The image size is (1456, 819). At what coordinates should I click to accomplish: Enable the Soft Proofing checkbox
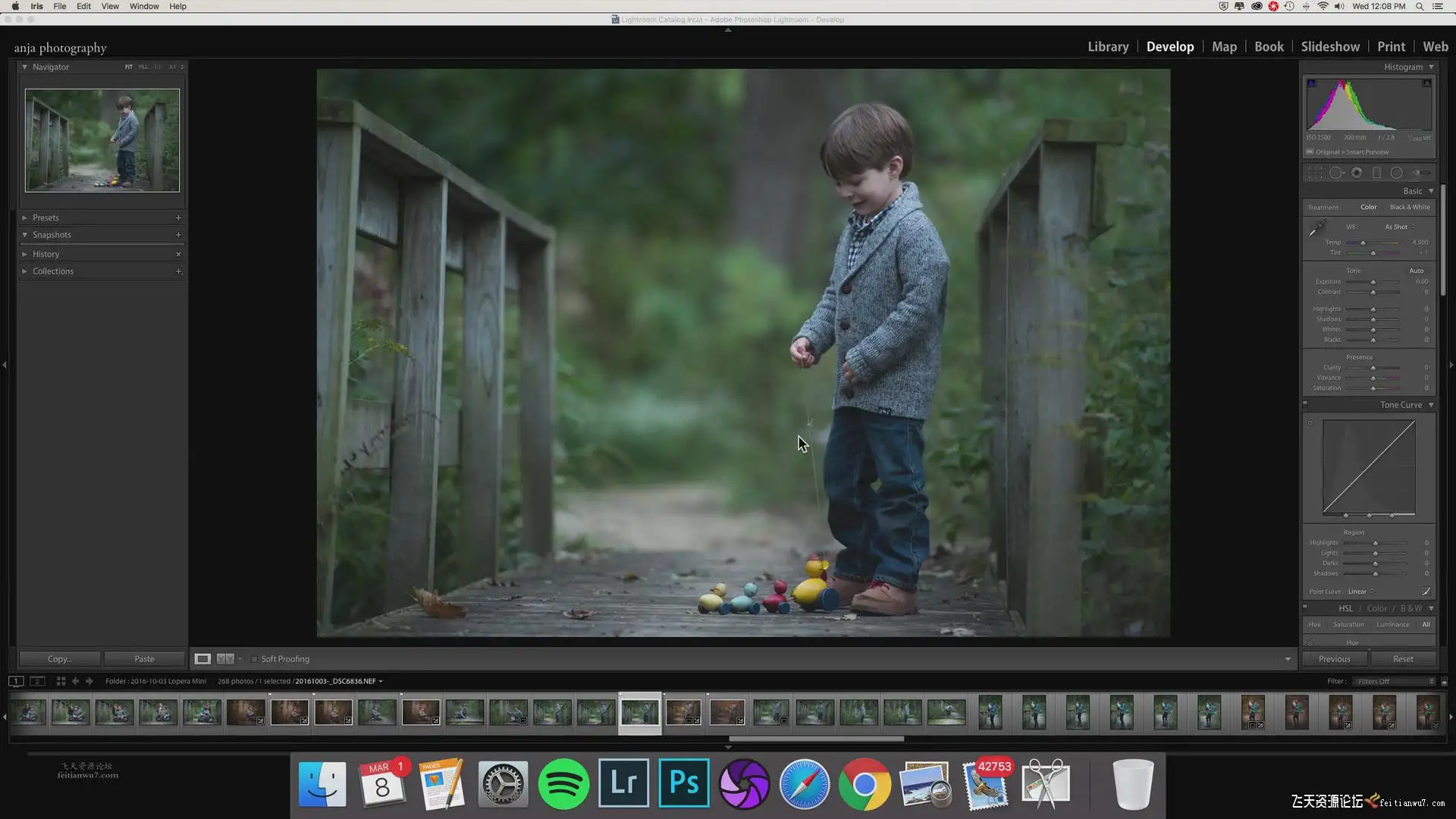(x=254, y=659)
